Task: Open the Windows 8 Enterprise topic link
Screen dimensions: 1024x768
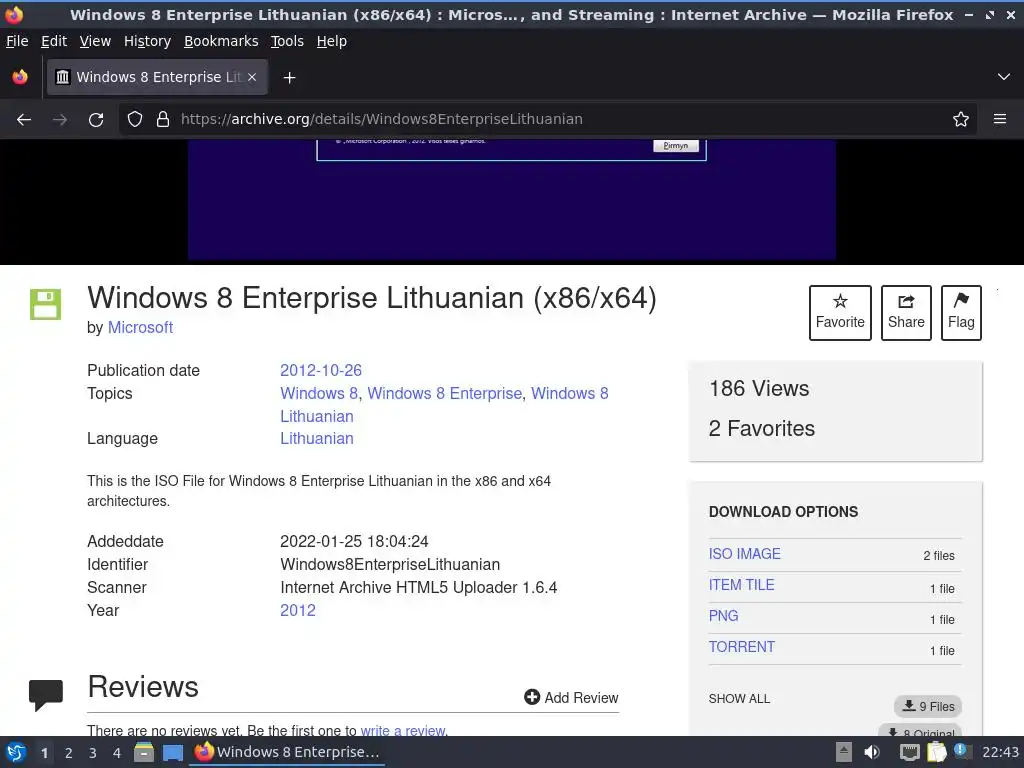Action: [x=445, y=393]
